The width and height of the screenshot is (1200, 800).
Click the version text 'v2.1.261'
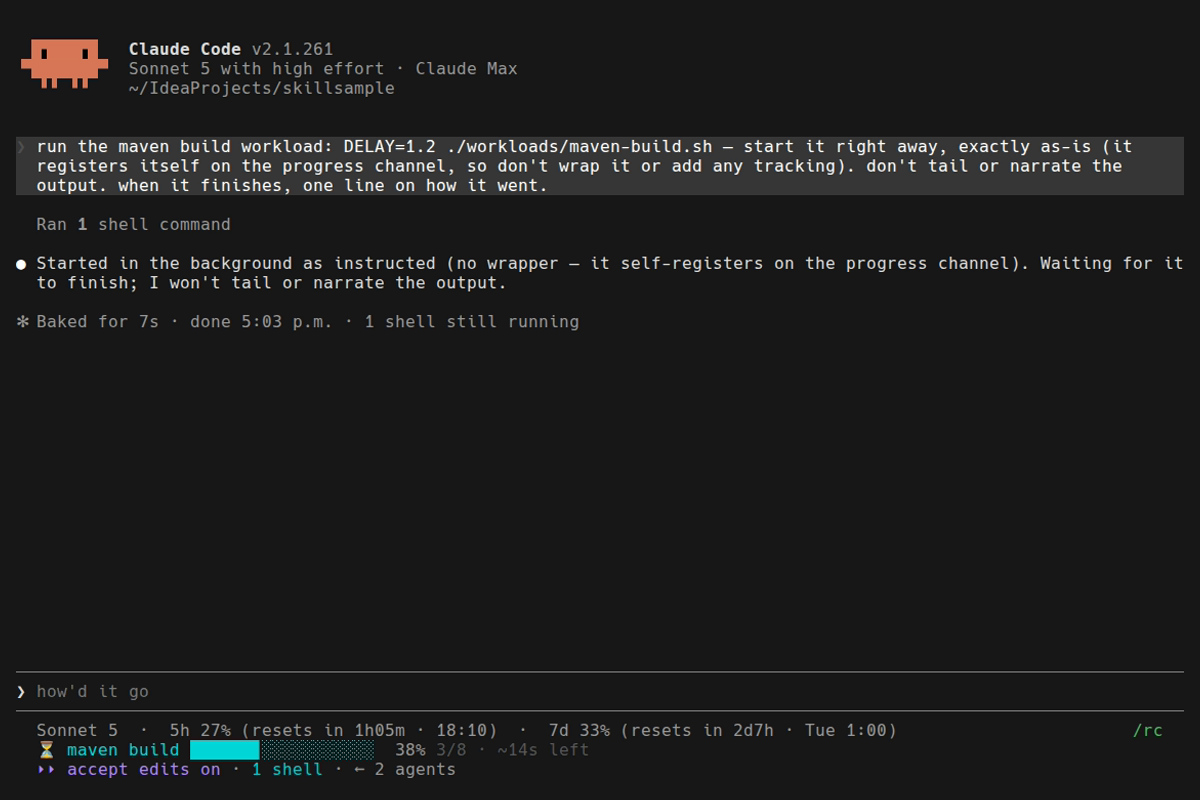point(292,49)
